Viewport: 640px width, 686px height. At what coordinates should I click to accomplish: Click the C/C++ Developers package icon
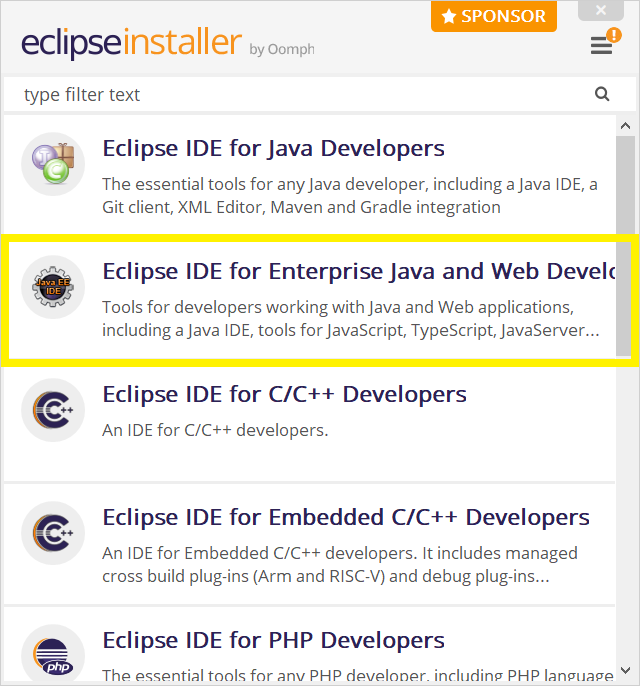click(53, 410)
